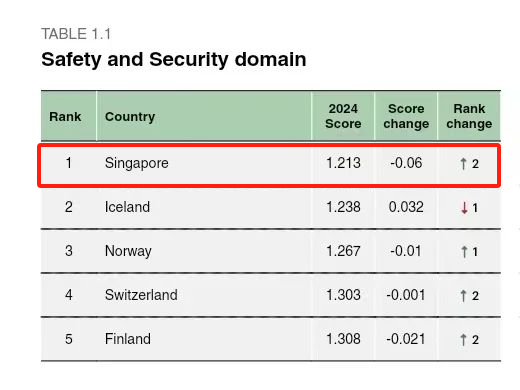
Task: Click Finland's upward rank change arrow
Action: click(463, 340)
